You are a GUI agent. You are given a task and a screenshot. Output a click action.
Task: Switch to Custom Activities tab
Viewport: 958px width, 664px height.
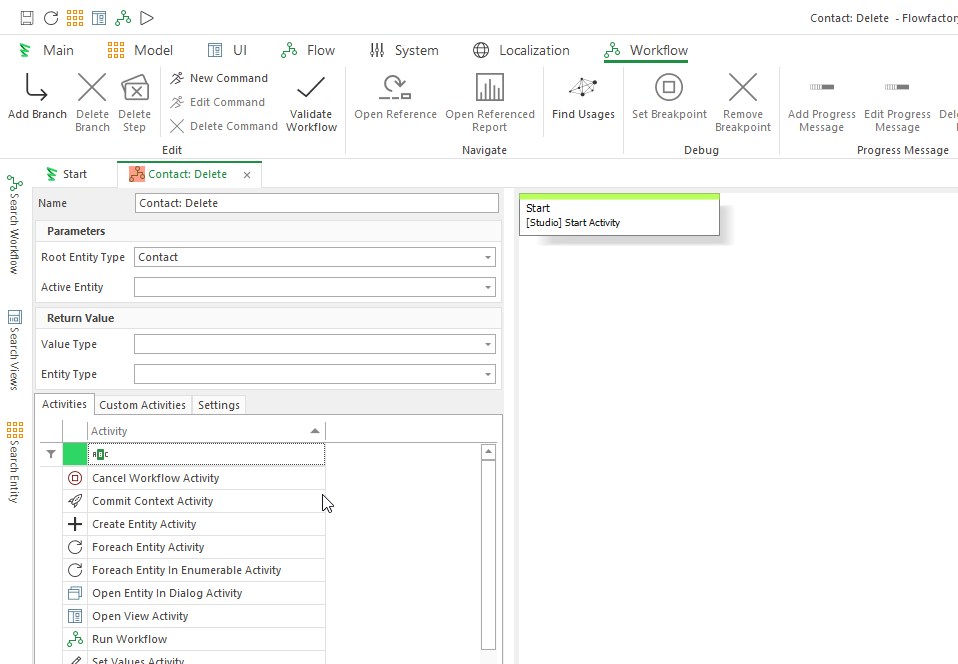coord(142,405)
